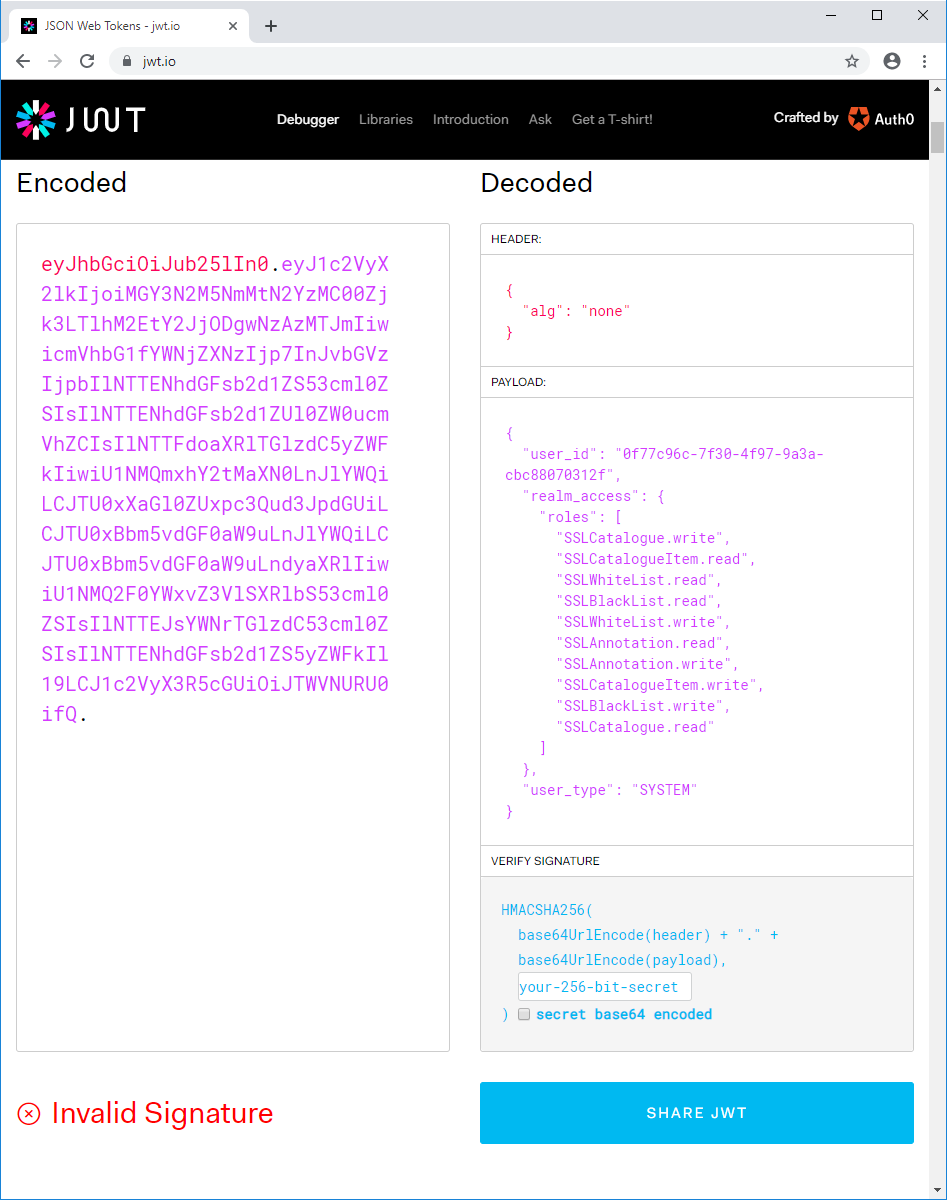Click the page vertical scrollbar thumb
947x1200 pixels.
click(937, 138)
